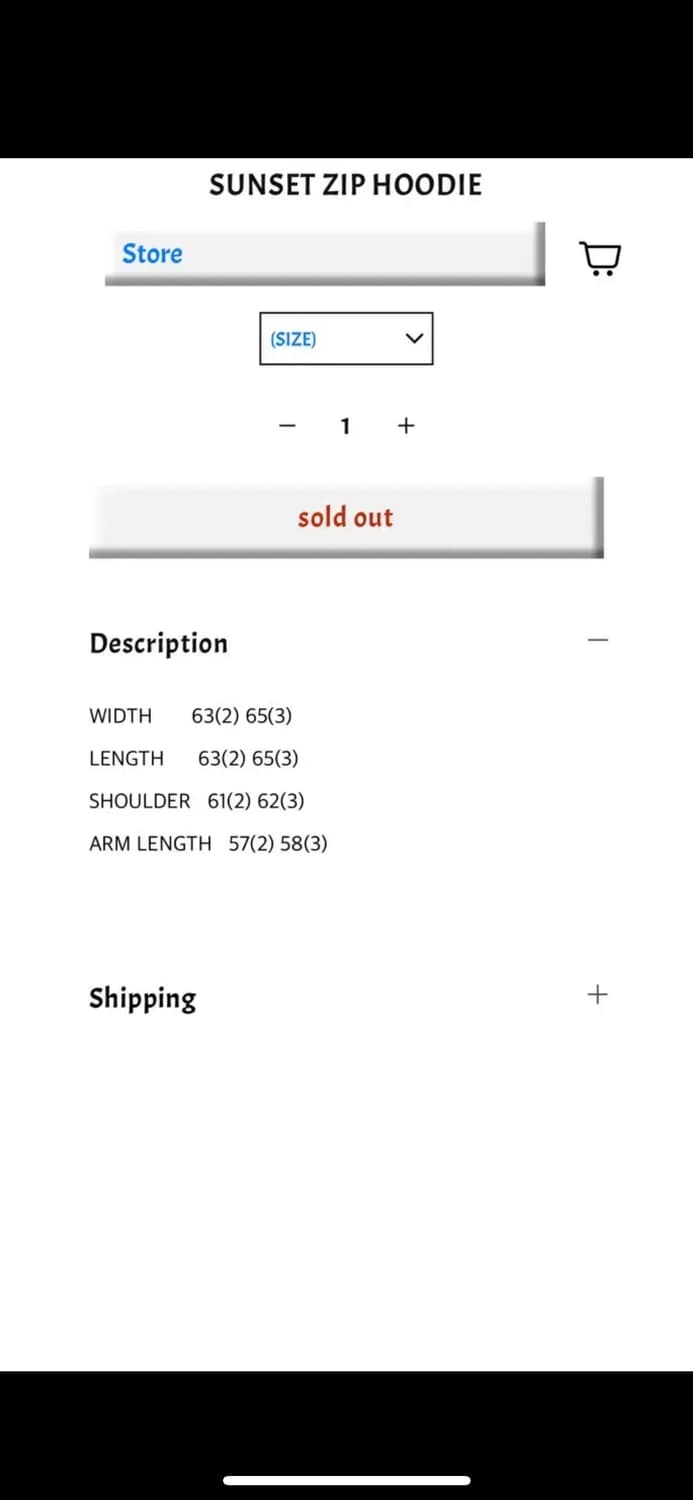Tap the home indicator bar at the bottom

pyautogui.click(x=346, y=1481)
